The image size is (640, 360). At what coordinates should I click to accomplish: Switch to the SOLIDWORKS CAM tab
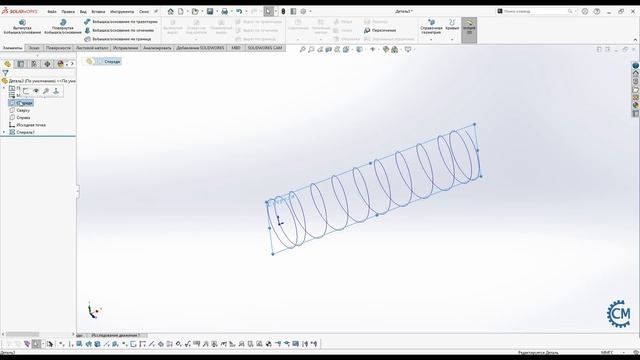tap(264, 48)
